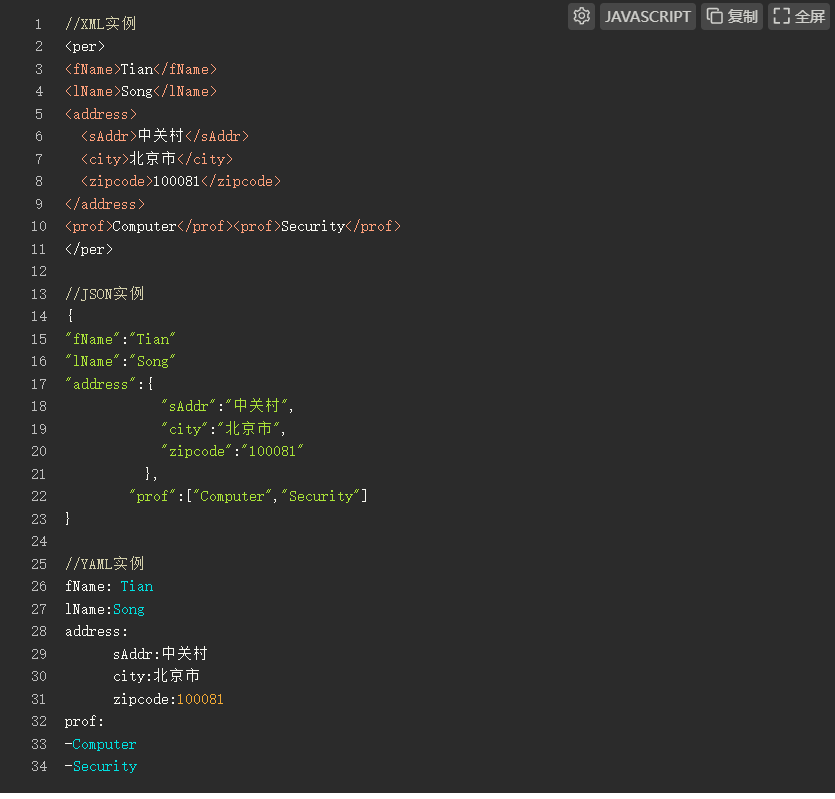The height and width of the screenshot is (799, 835).
Task: Click the YAML -Computer list item
Action: pos(101,744)
